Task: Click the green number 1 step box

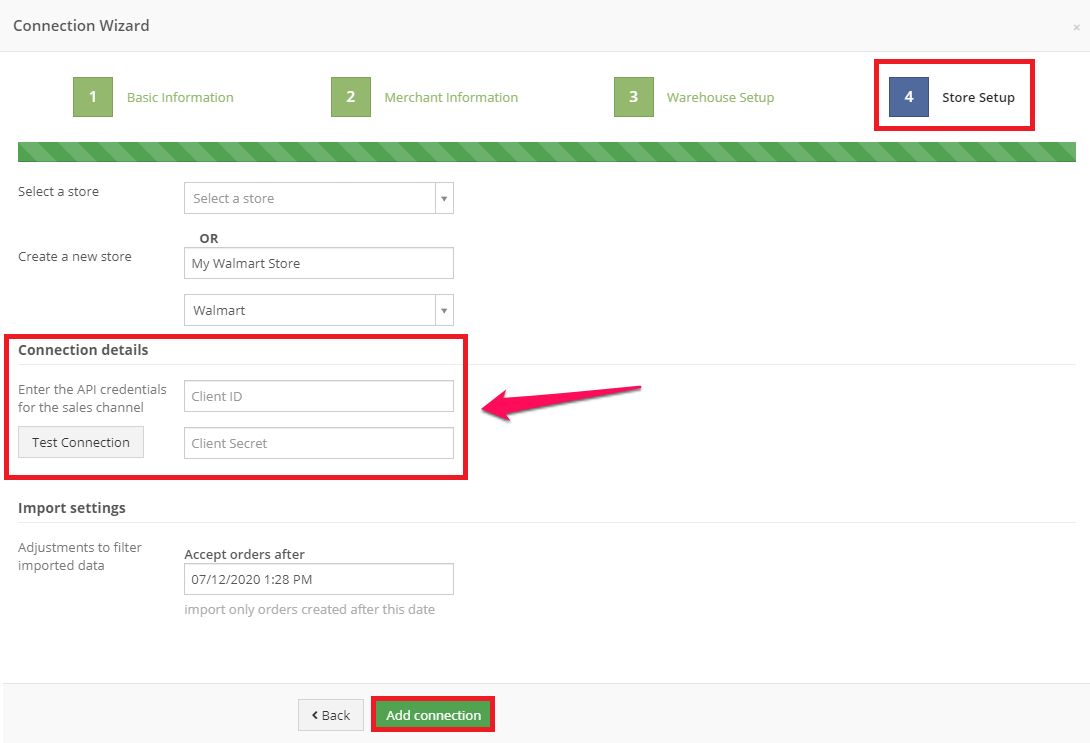Action: tap(93, 97)
